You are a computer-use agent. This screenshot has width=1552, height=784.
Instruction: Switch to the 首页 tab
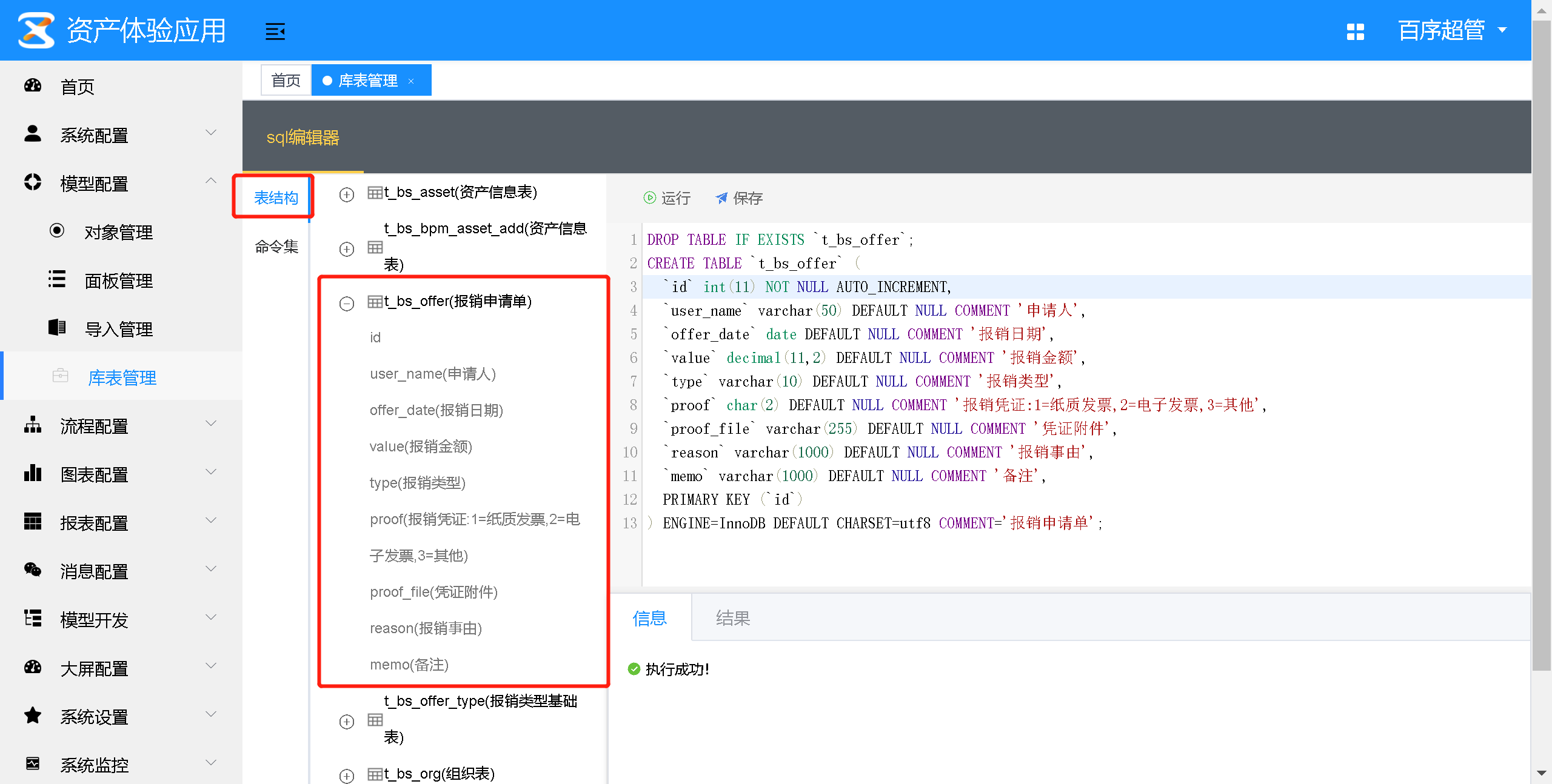click(286, 80)
